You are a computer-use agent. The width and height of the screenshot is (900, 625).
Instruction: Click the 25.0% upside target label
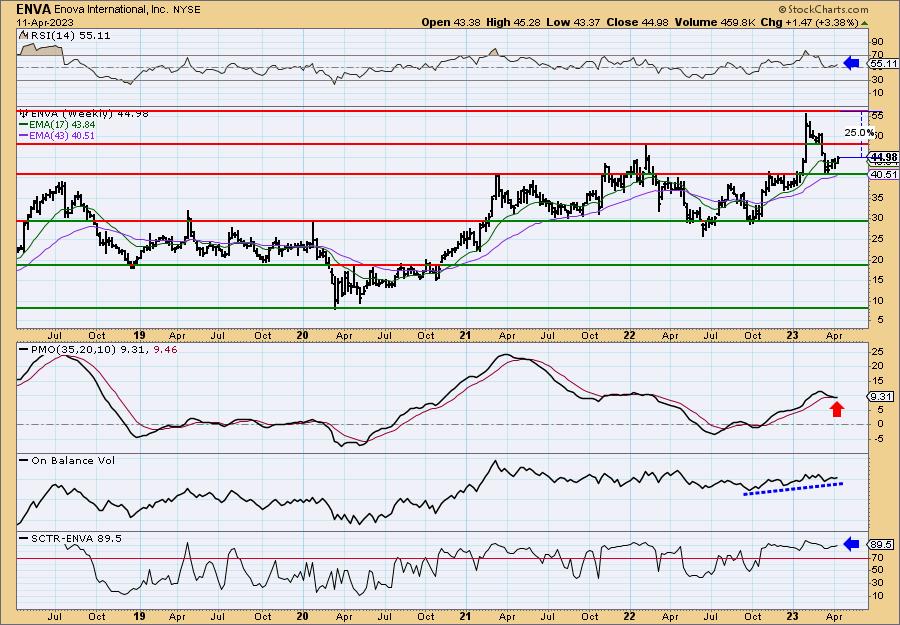click(859, 133)
